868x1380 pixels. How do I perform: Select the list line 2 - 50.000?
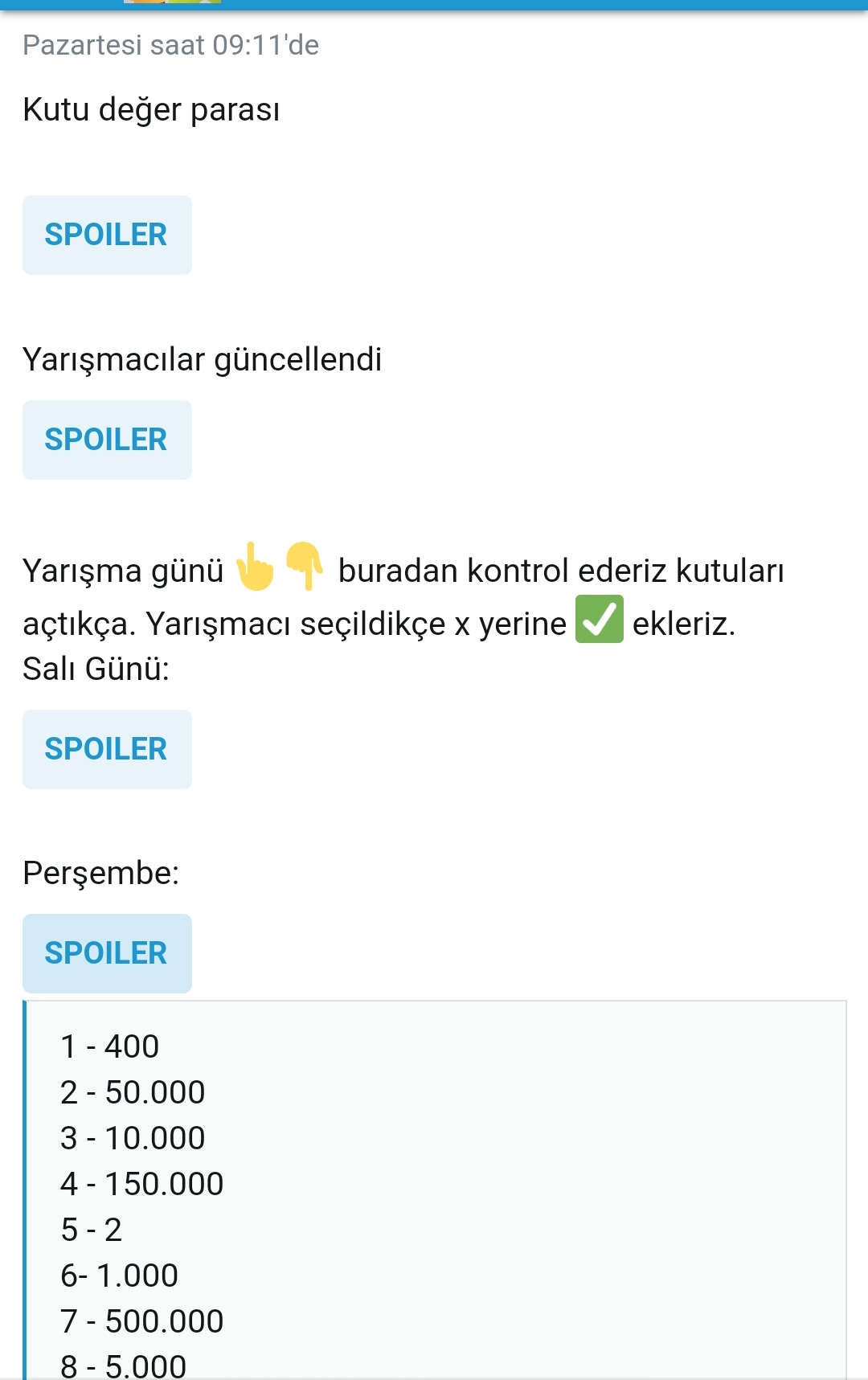(x=133, y=1092)
